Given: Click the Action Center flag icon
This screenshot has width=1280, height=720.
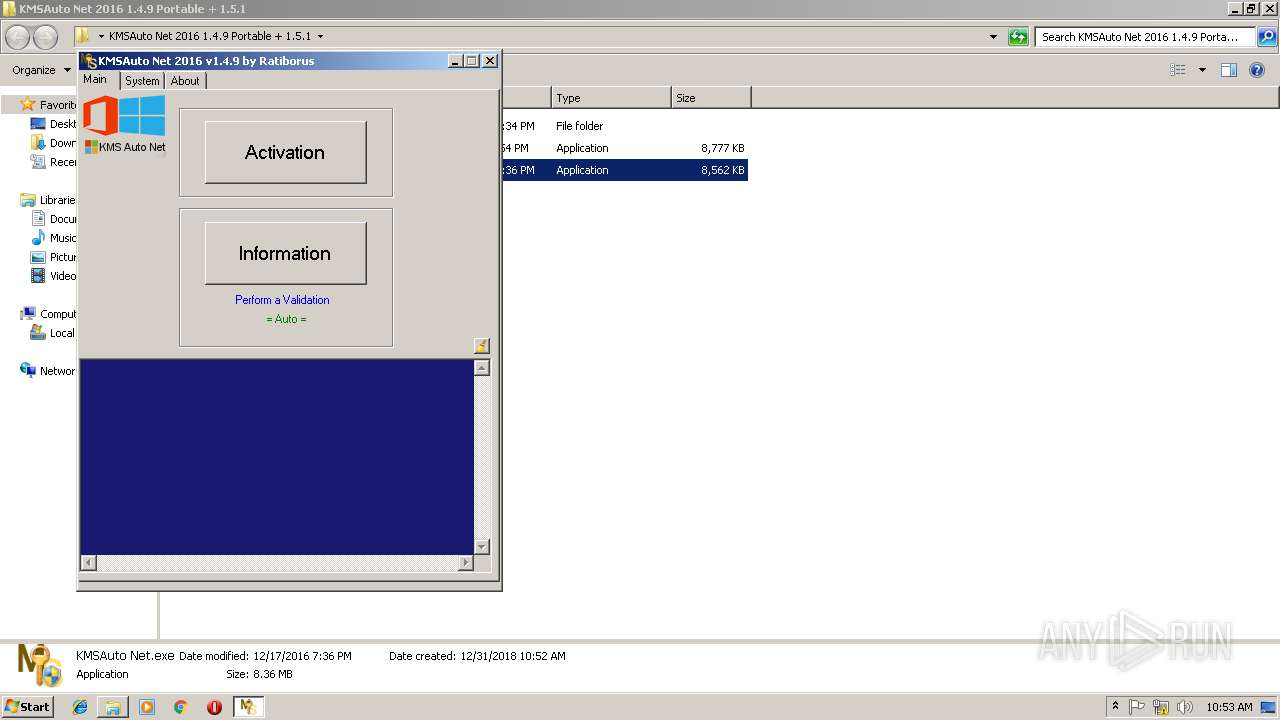Looking at the screenshot, I should (x=1137, y=707).
